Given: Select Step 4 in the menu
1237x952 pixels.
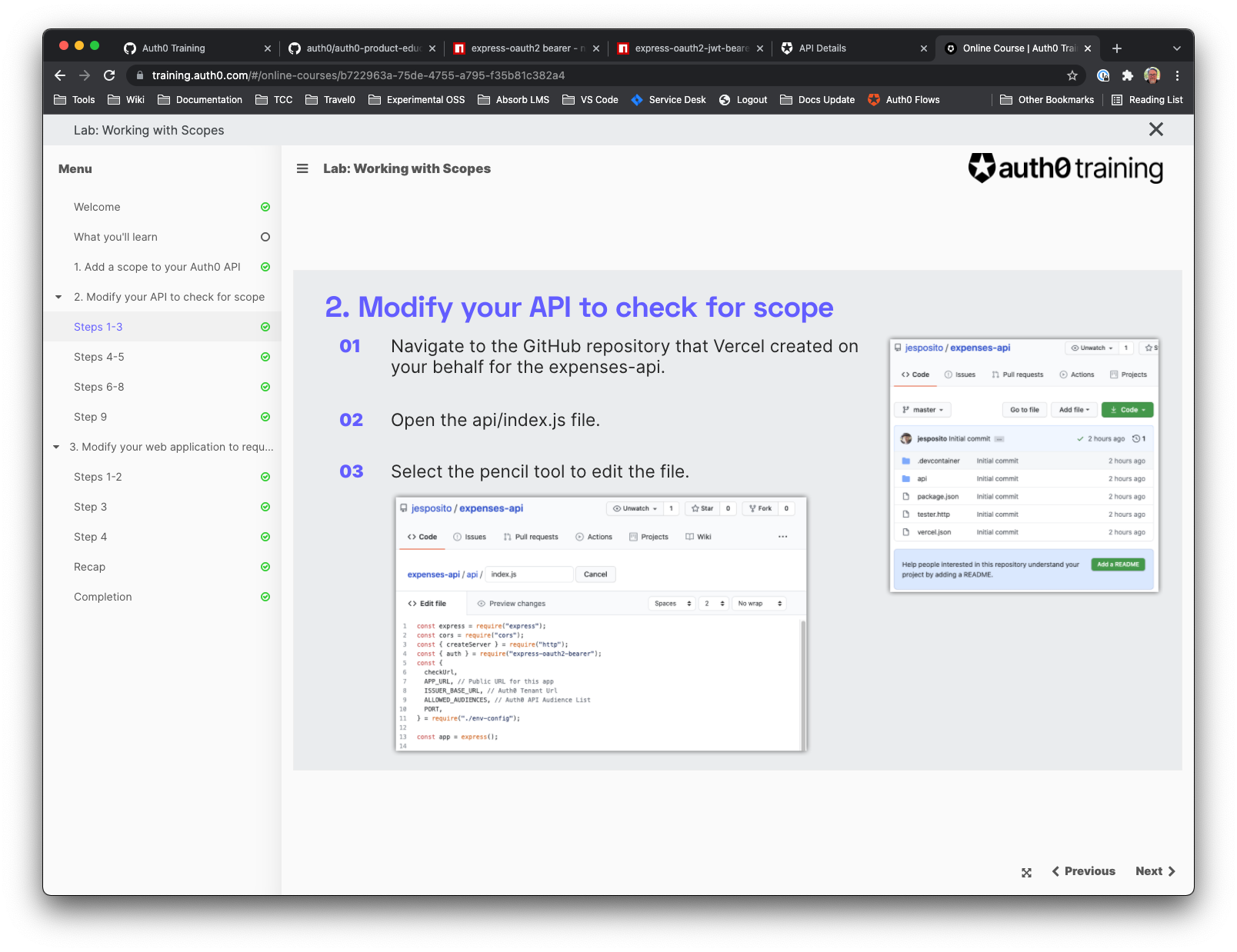Looking at the screenshot, I should click(90, 537).
